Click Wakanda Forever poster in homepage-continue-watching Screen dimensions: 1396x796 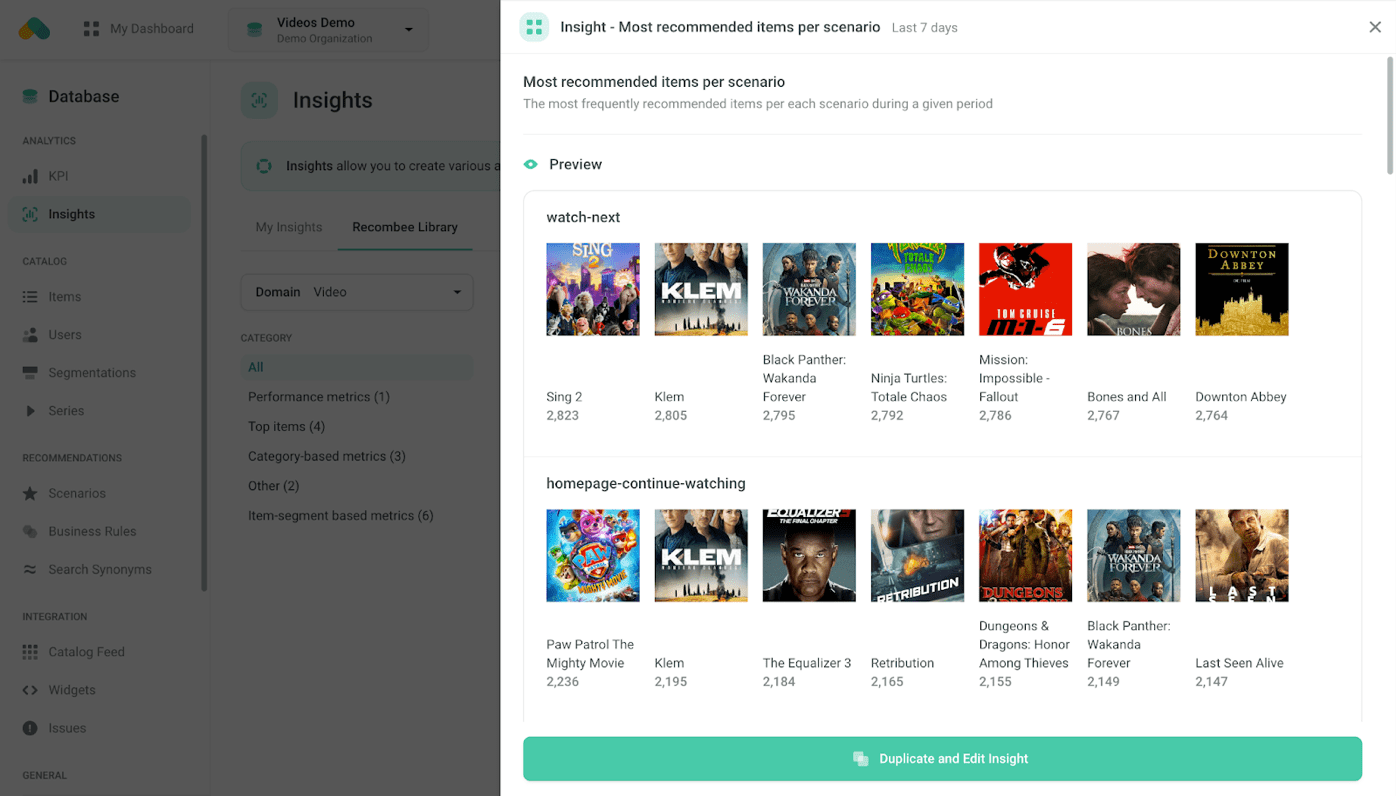[1133, 556]
